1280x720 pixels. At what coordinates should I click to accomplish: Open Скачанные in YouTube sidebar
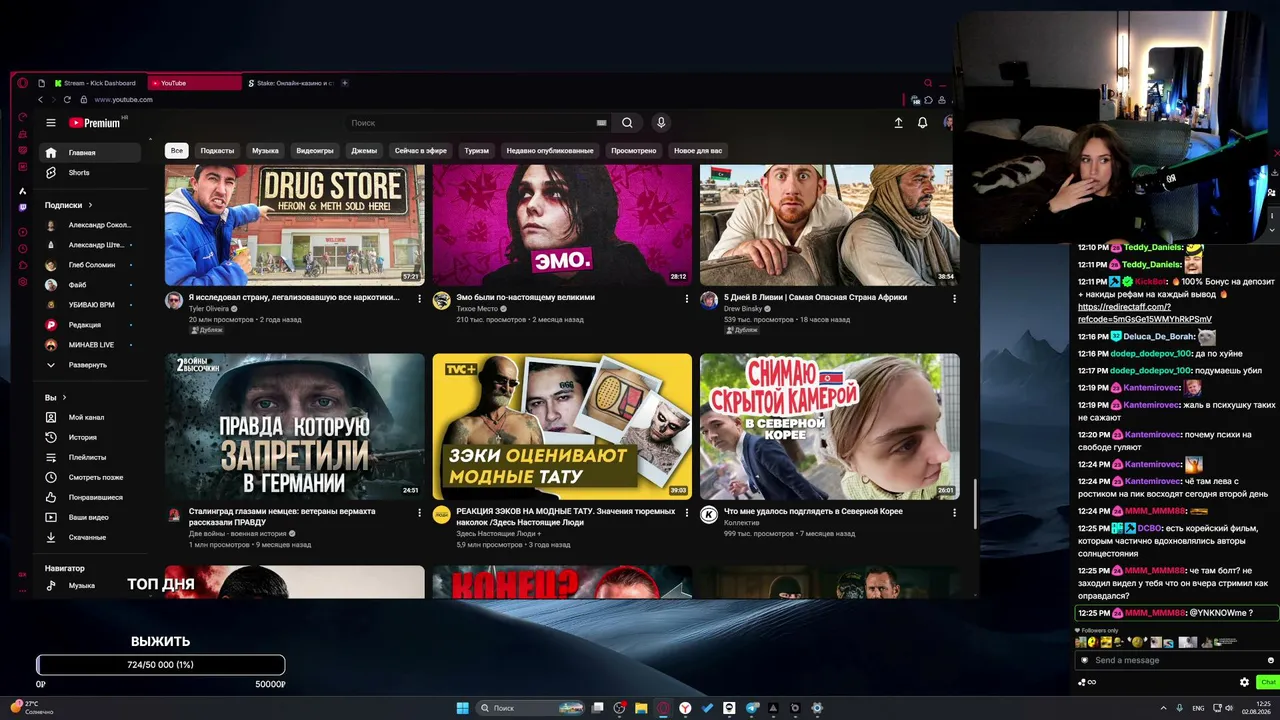tap(90, 537)
